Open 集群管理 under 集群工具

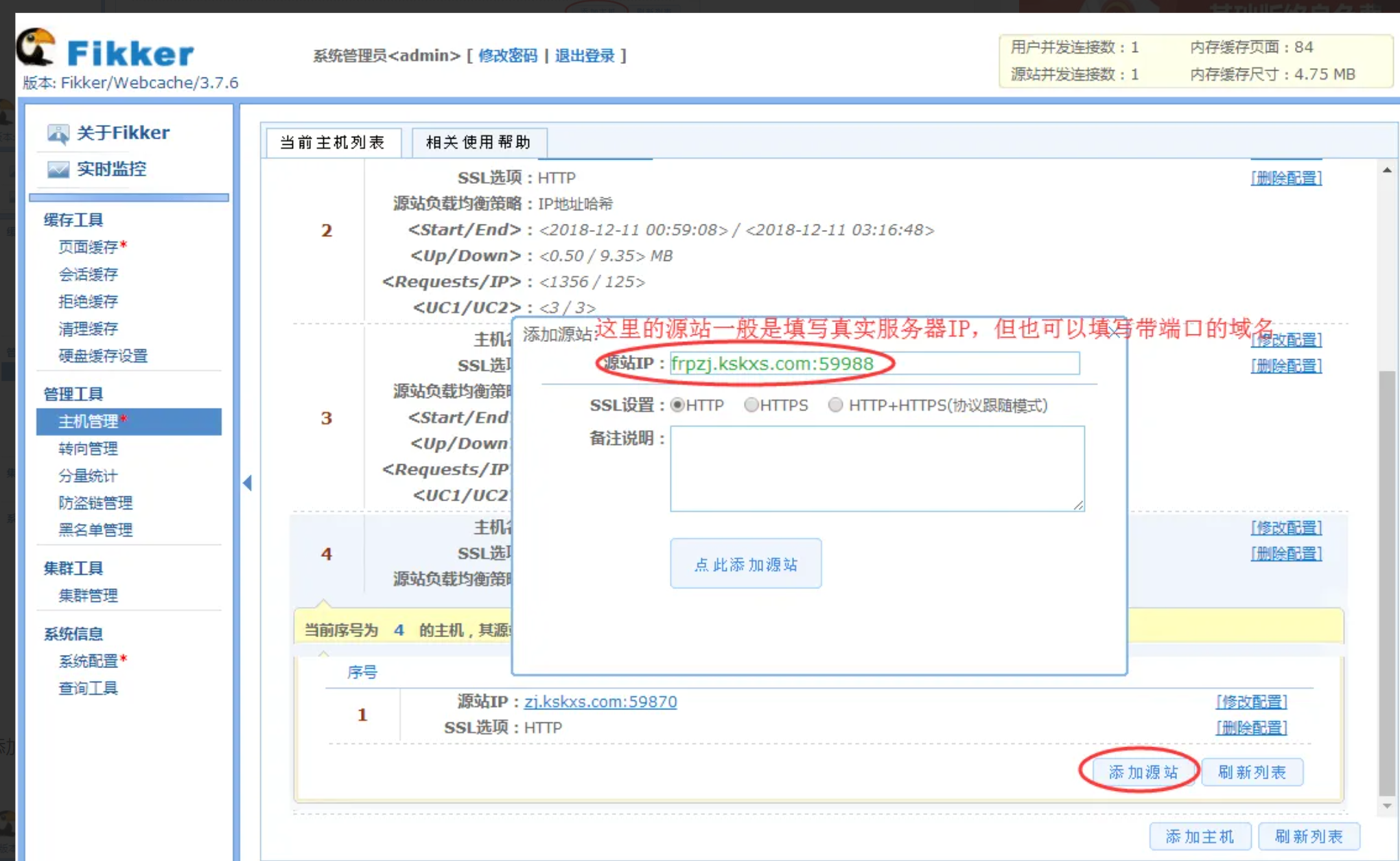tap(89, 595)
